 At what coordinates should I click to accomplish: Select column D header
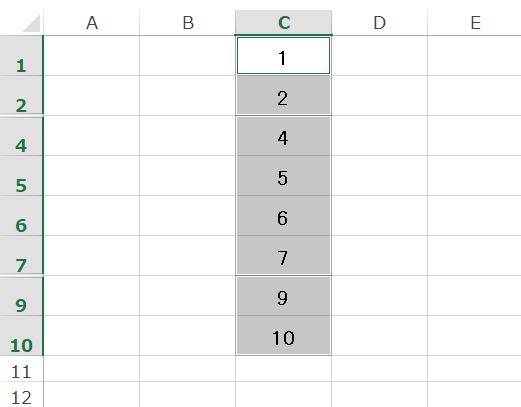click(380, 23)
